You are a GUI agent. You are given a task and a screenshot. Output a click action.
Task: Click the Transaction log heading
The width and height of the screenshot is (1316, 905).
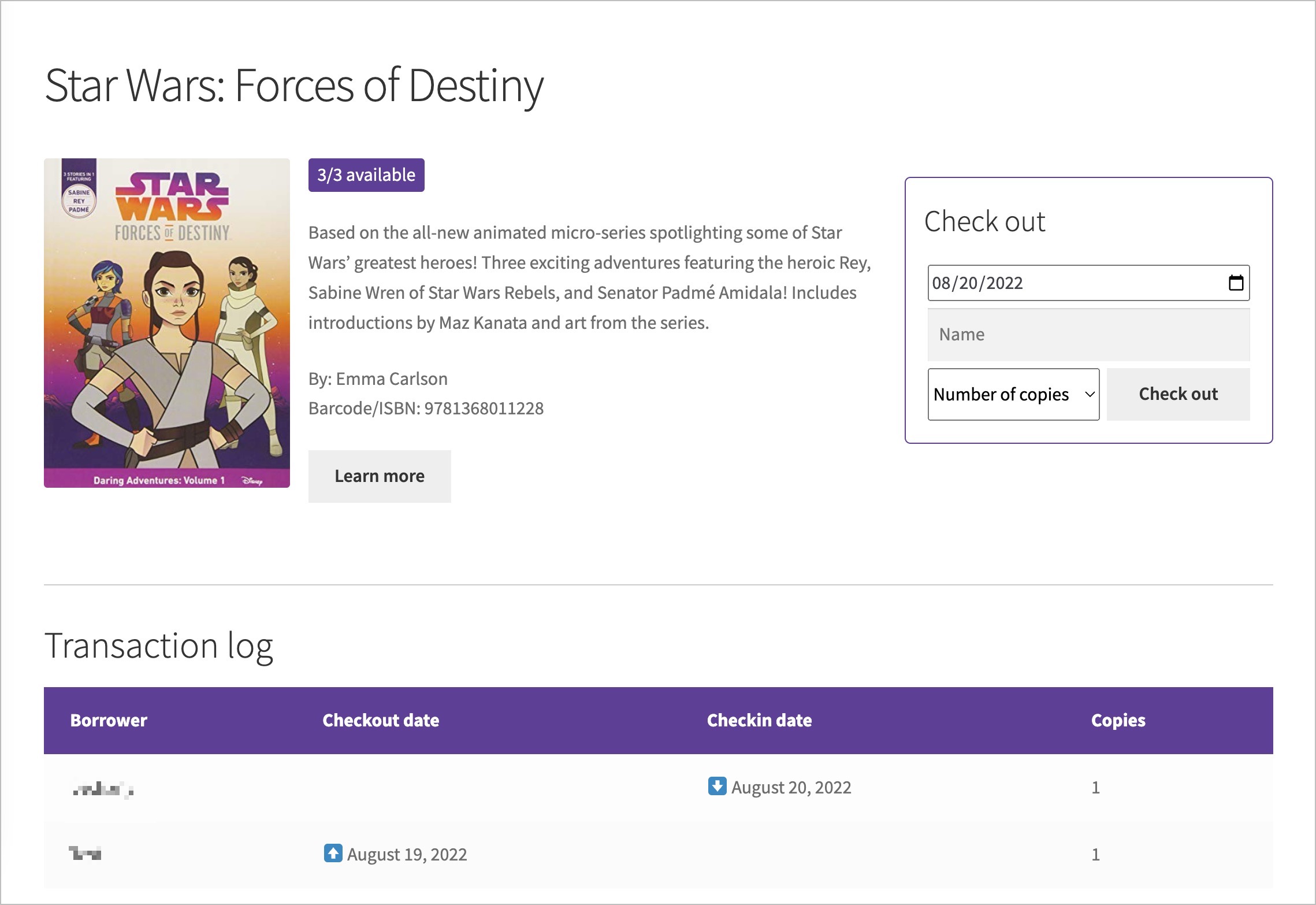(159, 646)
